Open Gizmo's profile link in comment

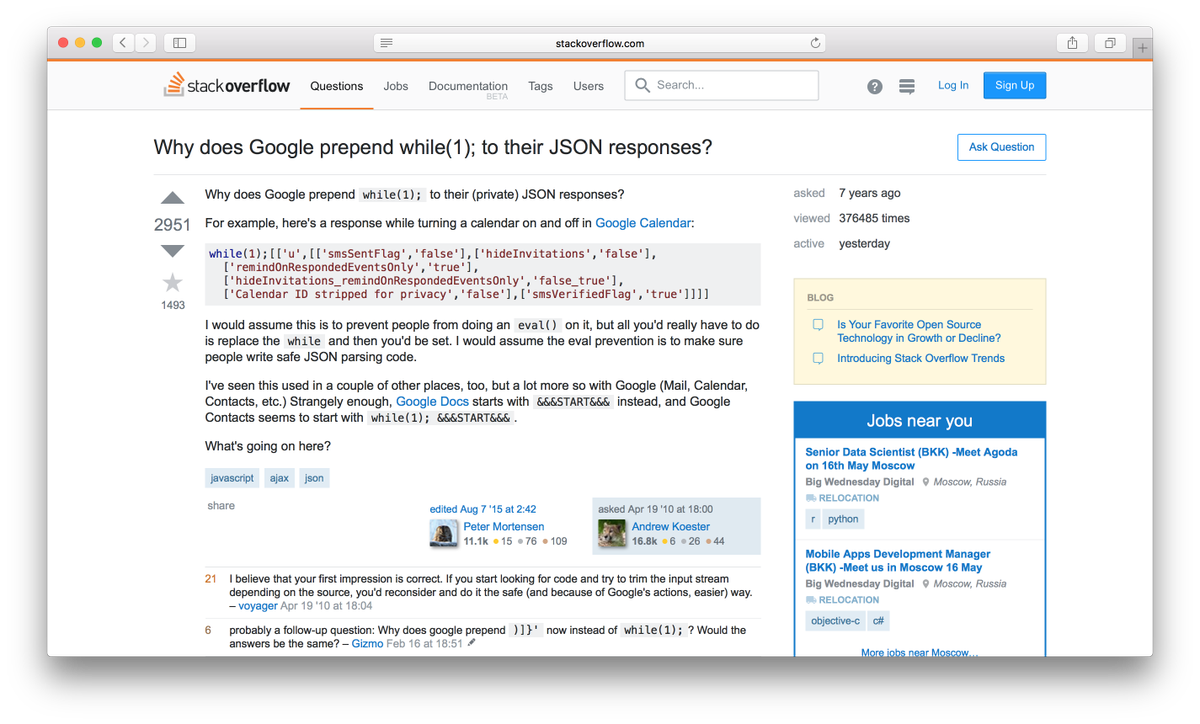pos(367,644)
